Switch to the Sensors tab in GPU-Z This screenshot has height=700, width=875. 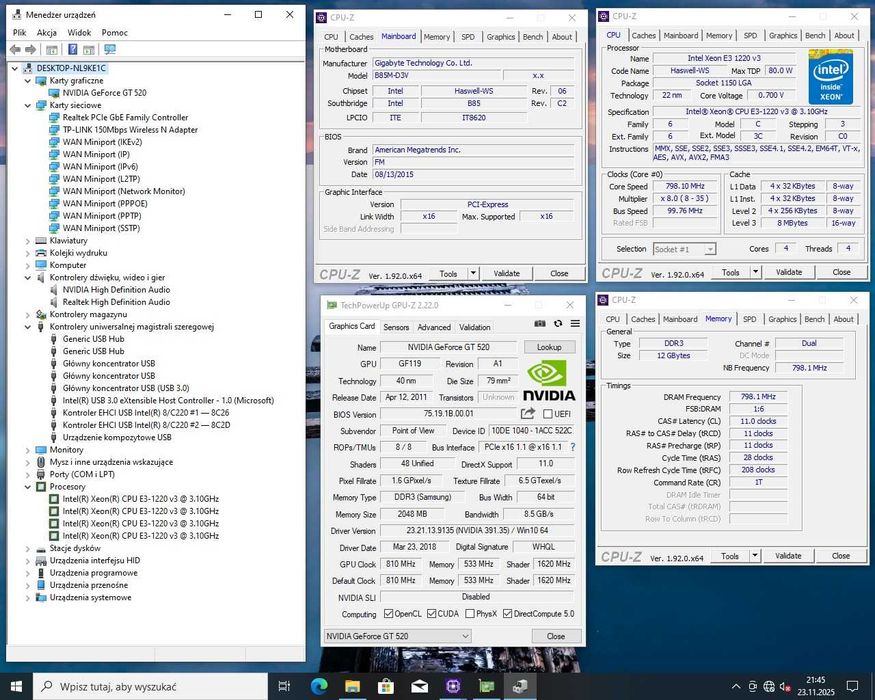coord(396,327)
